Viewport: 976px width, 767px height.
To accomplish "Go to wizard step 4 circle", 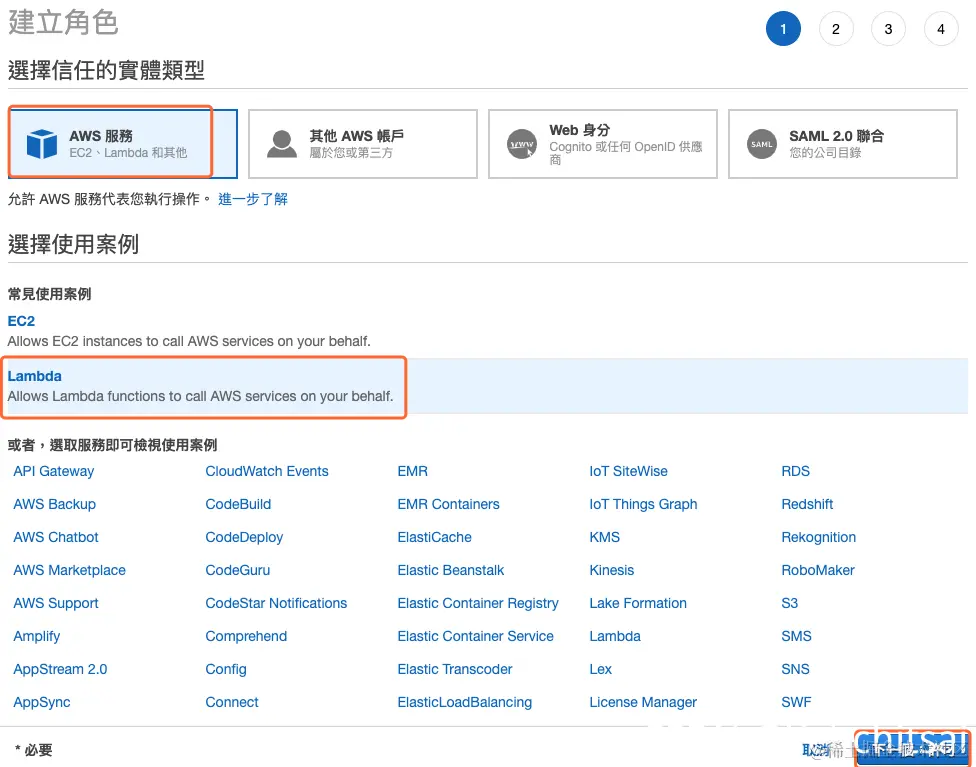I will (941, 29).
